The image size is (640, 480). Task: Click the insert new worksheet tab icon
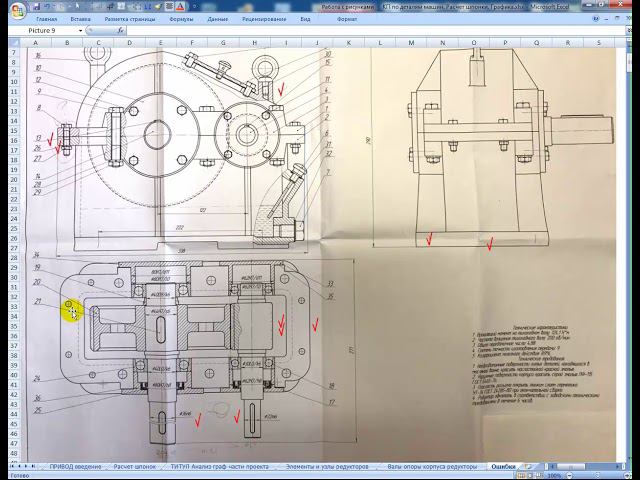529,467
